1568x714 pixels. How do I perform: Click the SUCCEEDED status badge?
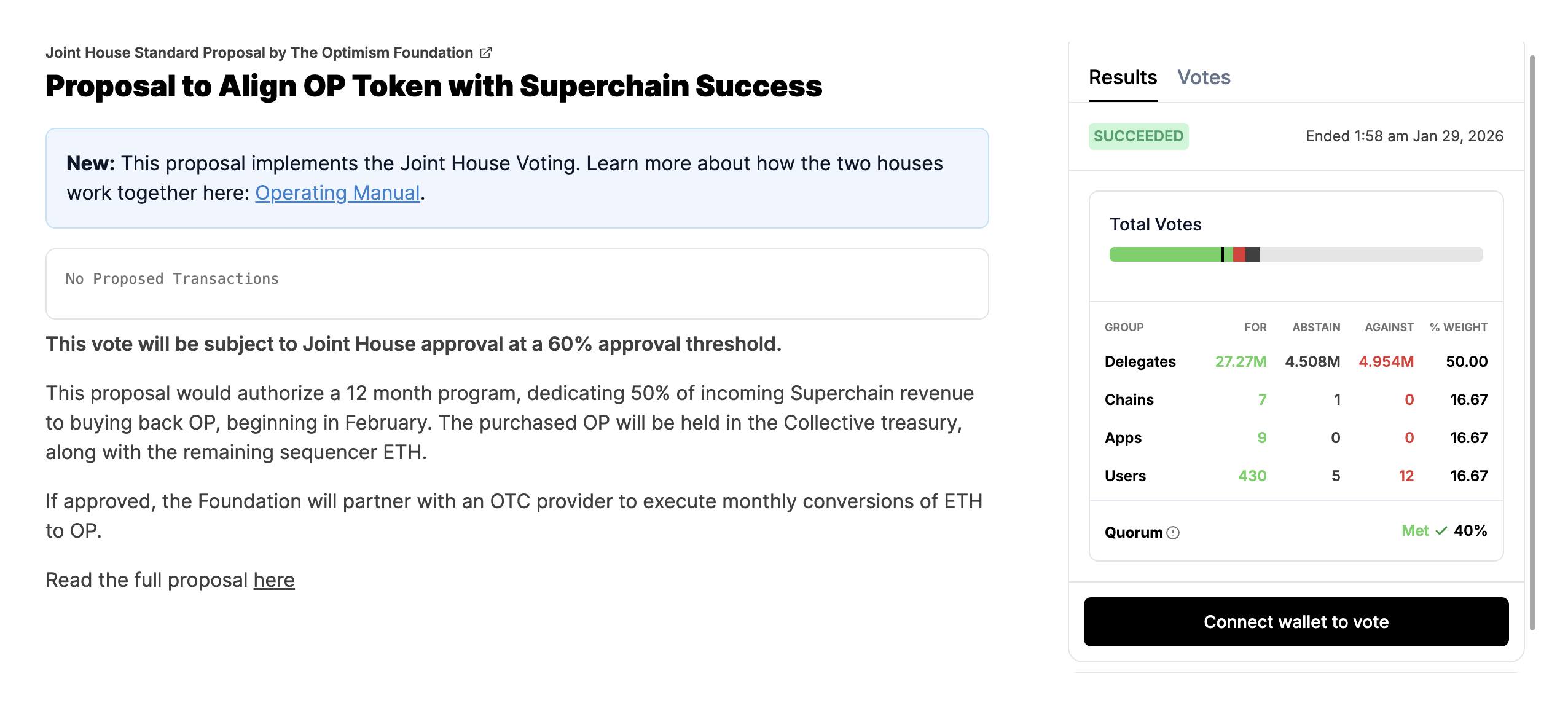1138,136
